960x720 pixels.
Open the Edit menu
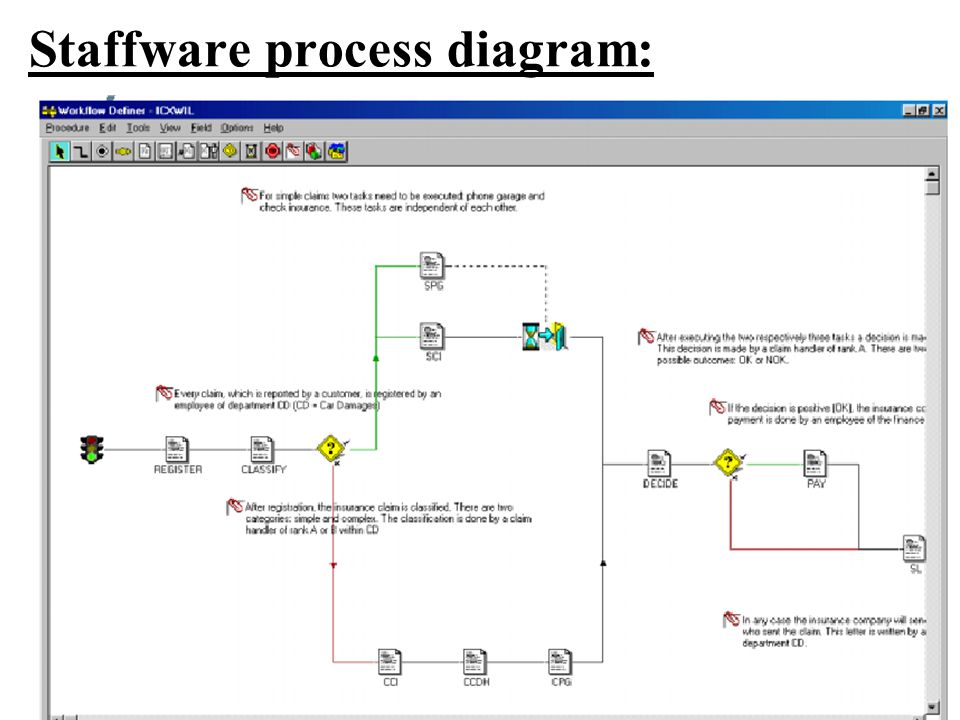108,128
